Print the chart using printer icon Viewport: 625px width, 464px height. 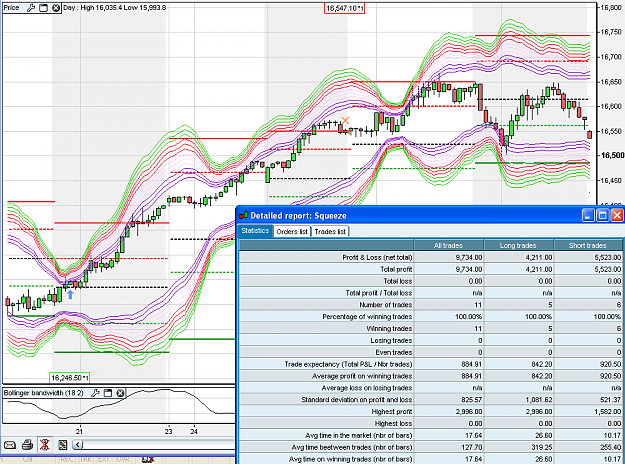pyautogui.click(x=27, y=445)
